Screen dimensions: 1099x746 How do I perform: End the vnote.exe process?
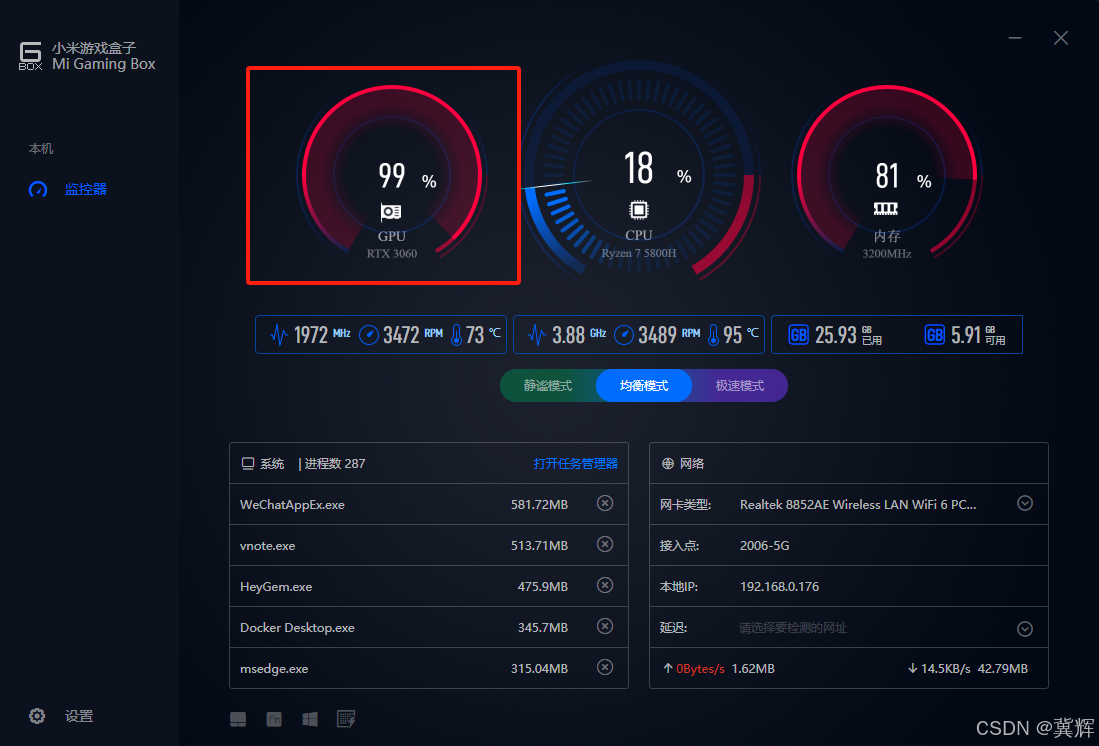pyautogui.click(x=605, y=545)
